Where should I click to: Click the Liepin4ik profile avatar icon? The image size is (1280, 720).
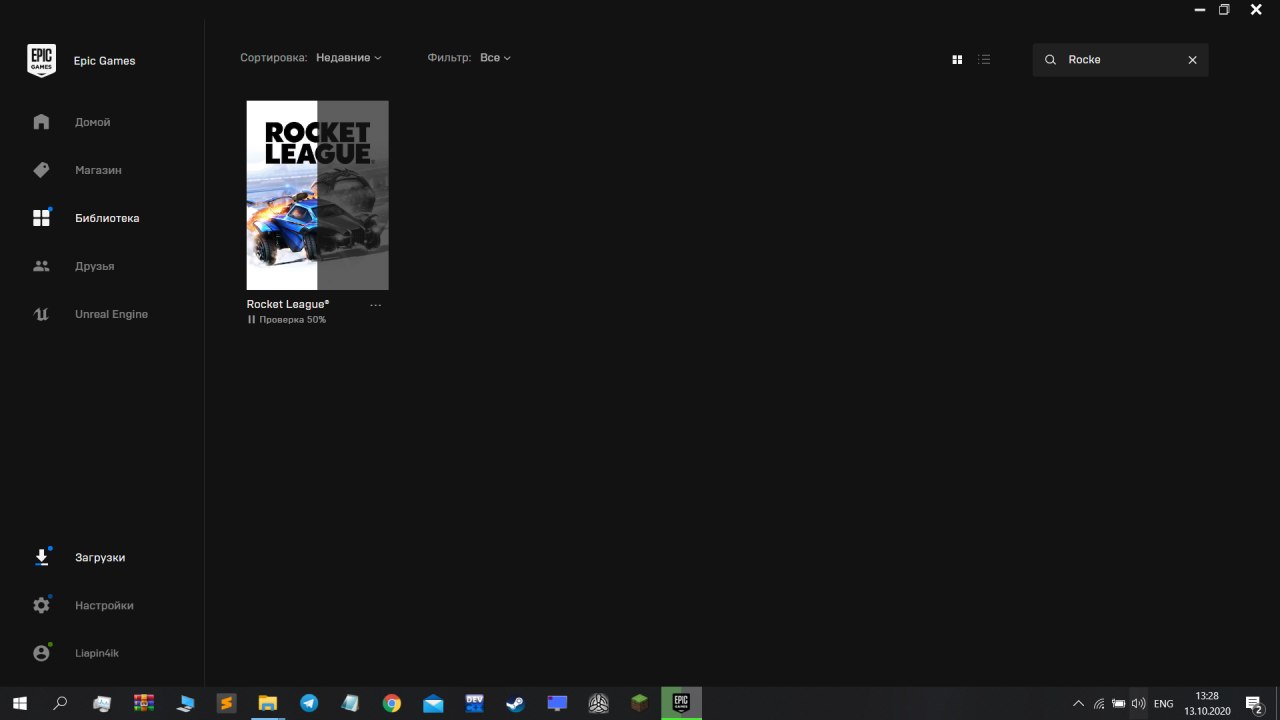pyautogui.click(x=41, y=653)
